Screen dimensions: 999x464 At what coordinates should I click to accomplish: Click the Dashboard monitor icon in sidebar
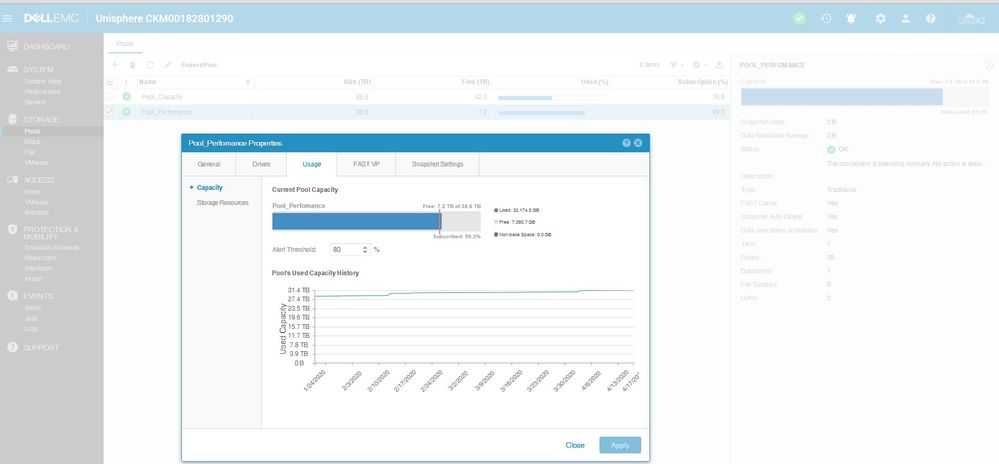pyautogui.click(x=12, y=46)
